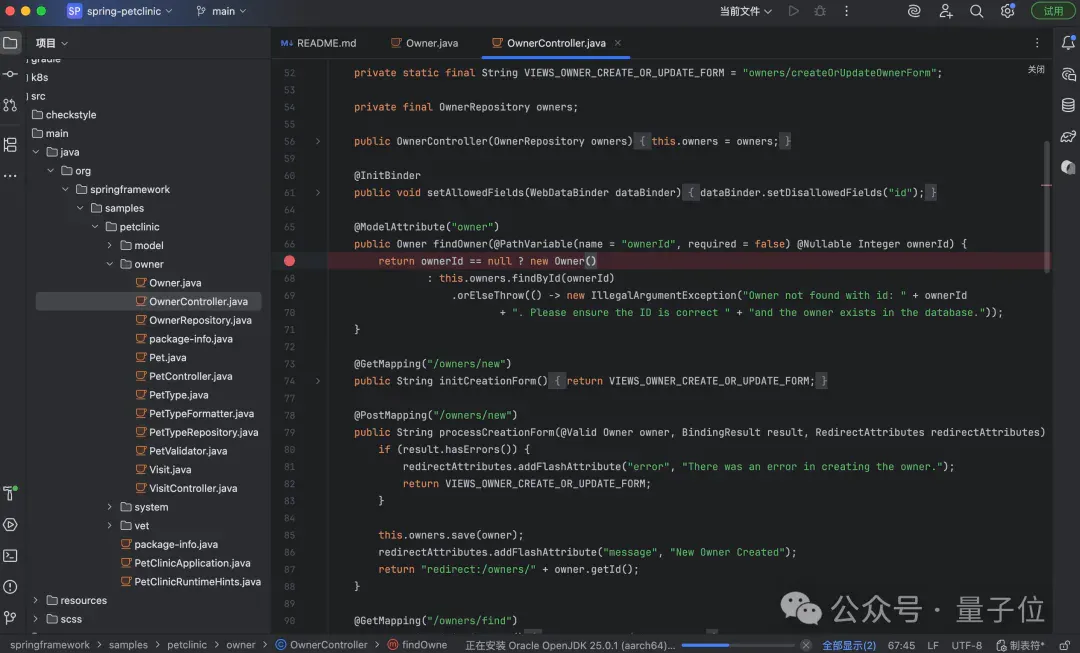The width and height of the screenshot is (1080, 653).
Task: Open the Database tool window icon
Action: pos(1068,105)
